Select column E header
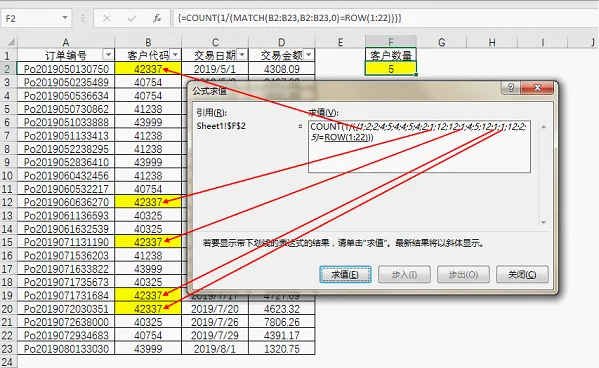 340,42
